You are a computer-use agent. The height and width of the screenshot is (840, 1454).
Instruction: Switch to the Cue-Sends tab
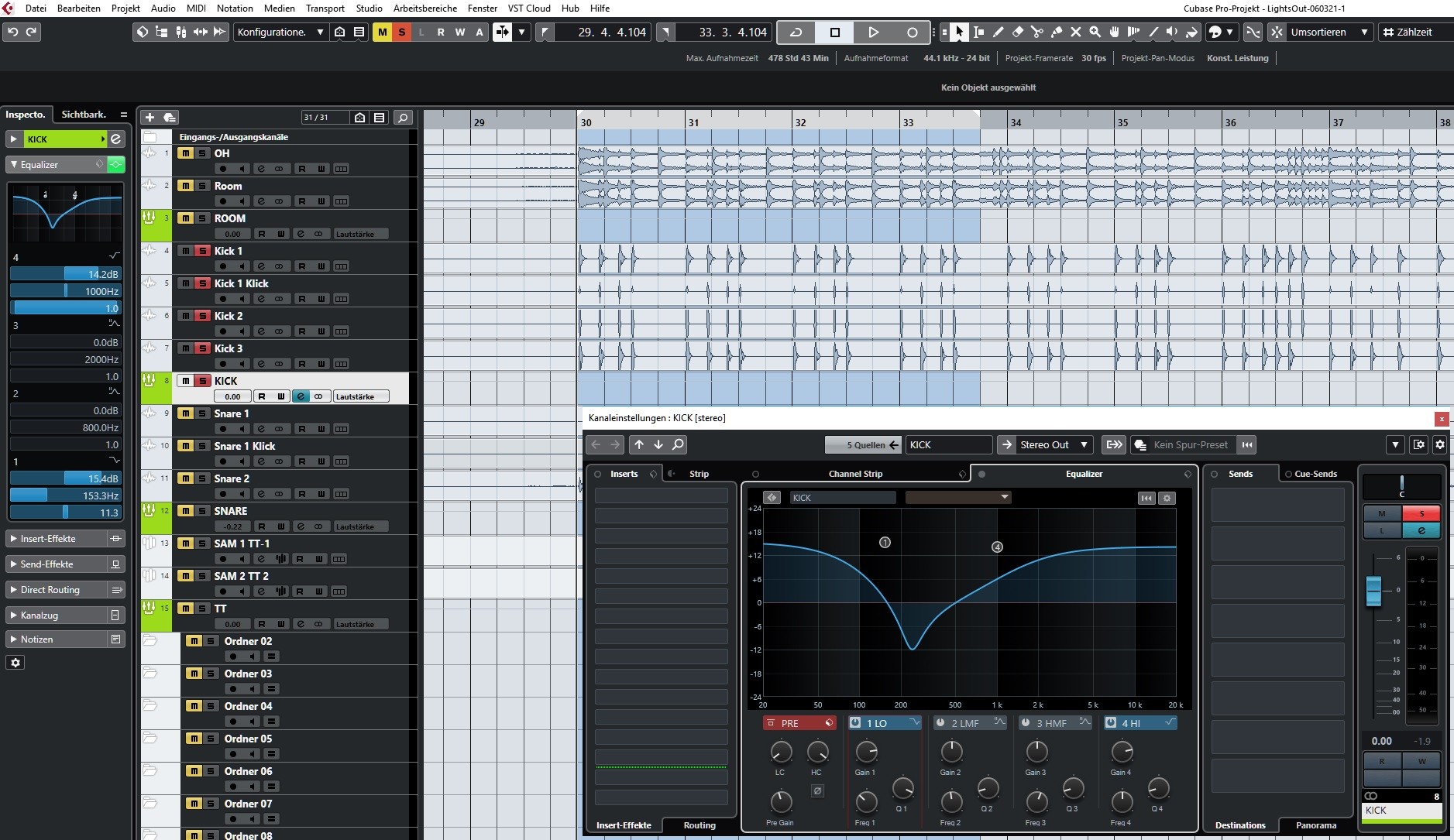(x=1315, y=474)
